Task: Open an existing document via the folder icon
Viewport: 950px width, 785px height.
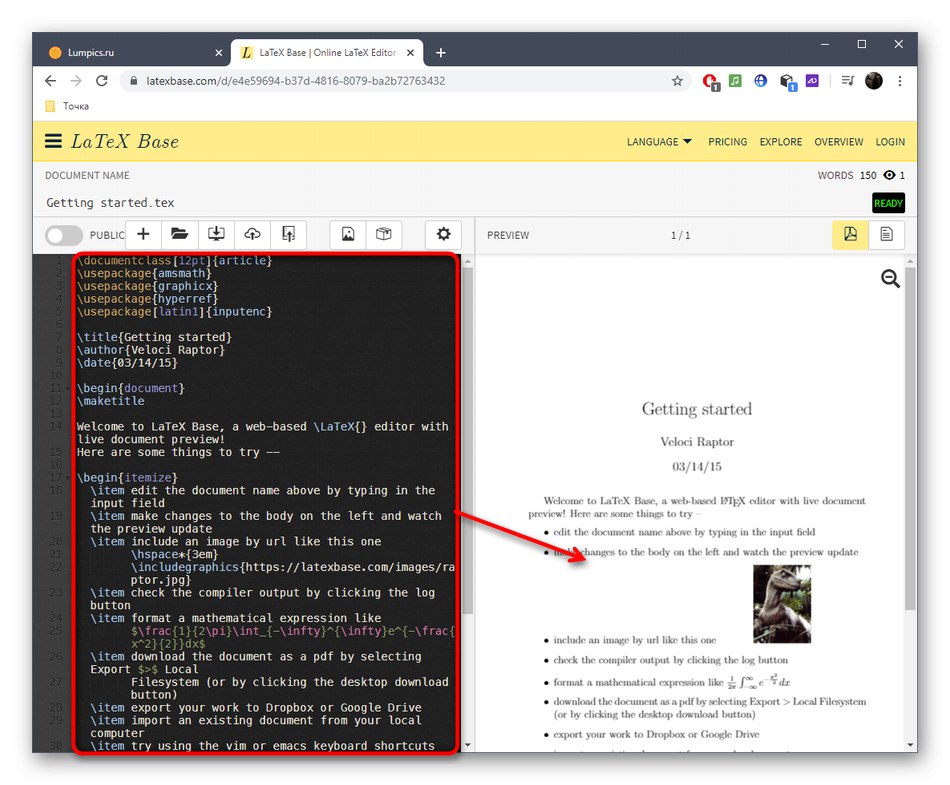Action: click(180, 234)
